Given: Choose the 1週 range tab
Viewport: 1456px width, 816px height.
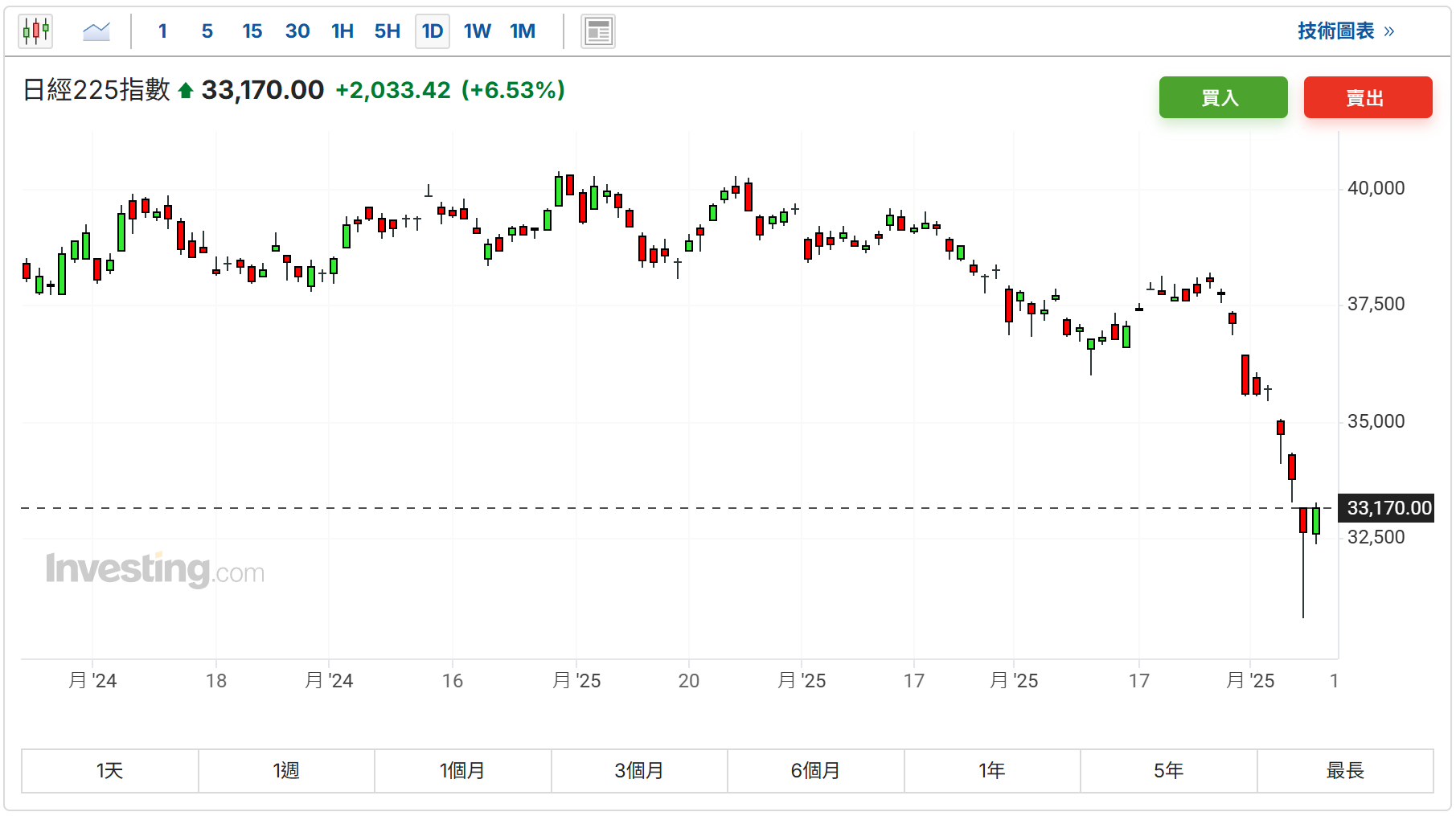Looking at the screenshot, I should (x=286, y=771).
